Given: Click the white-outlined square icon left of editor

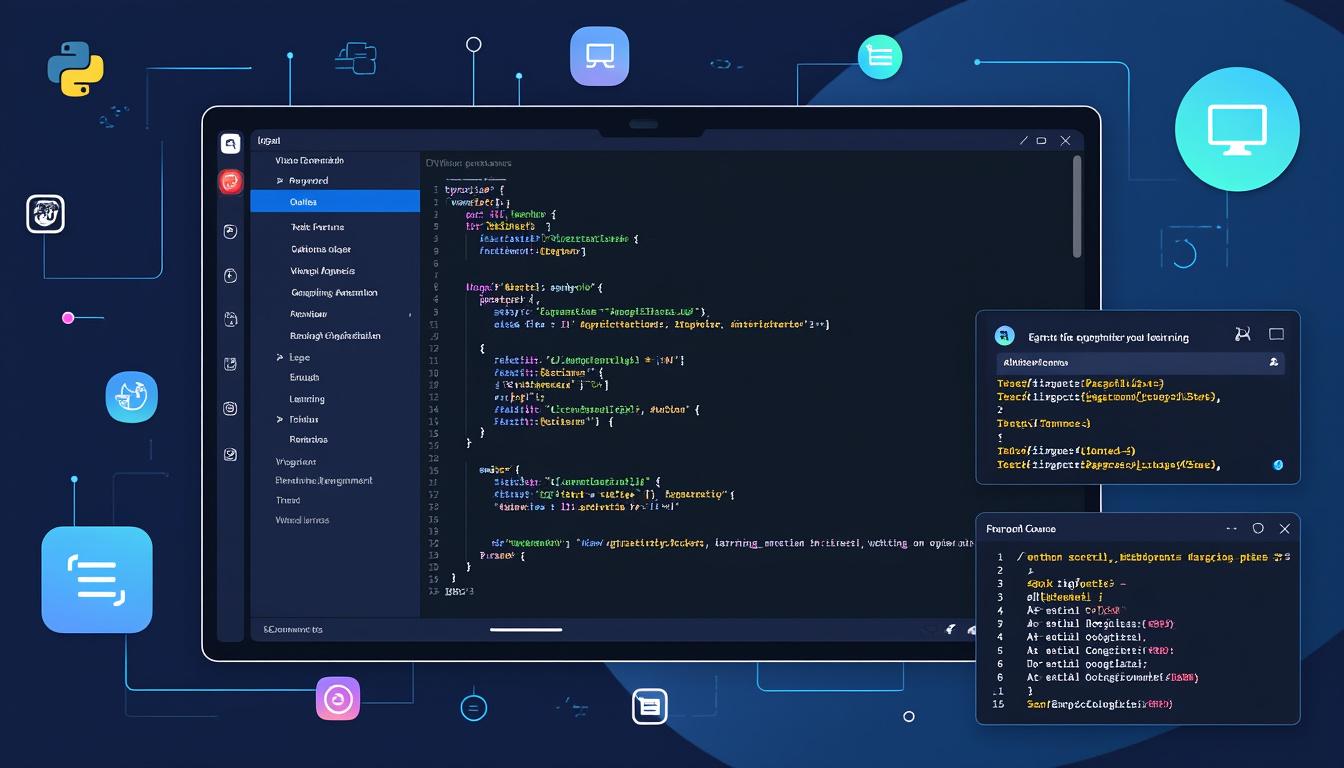Looking at the screenshot, I should coord(45,214).
